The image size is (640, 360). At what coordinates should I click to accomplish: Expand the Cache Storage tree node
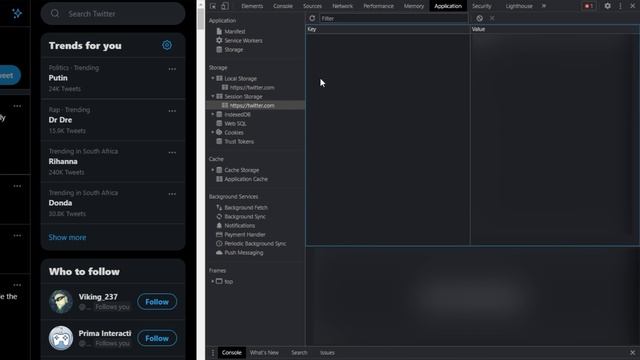(213, 170)
